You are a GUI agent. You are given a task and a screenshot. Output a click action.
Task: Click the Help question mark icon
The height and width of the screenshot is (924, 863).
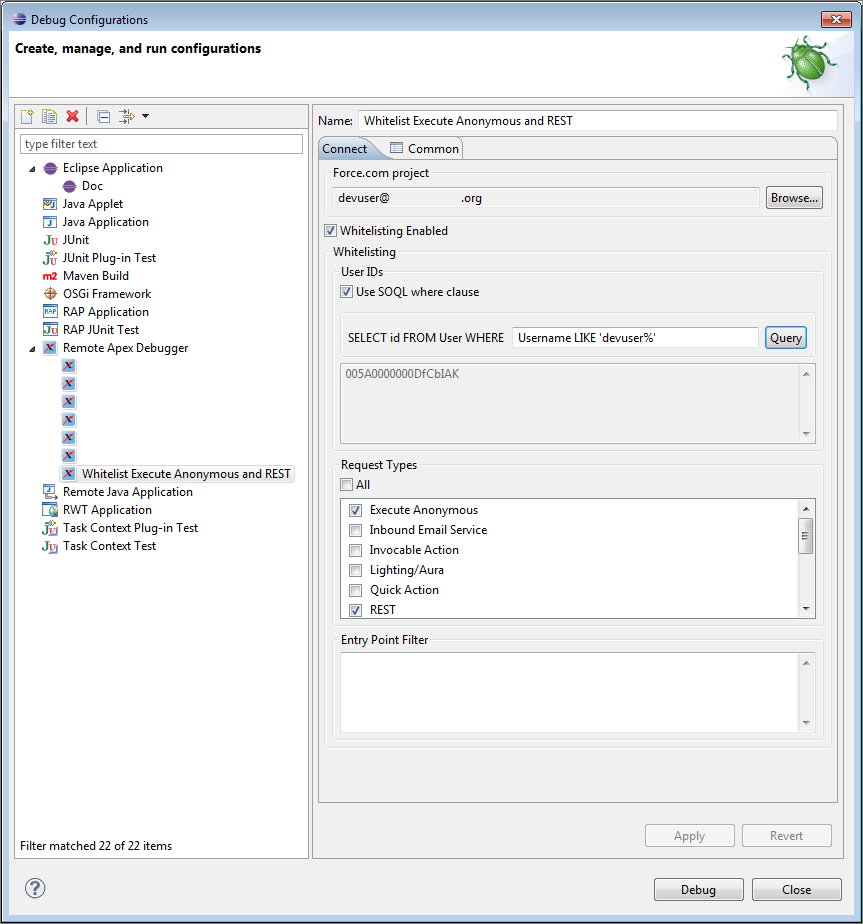35,888
